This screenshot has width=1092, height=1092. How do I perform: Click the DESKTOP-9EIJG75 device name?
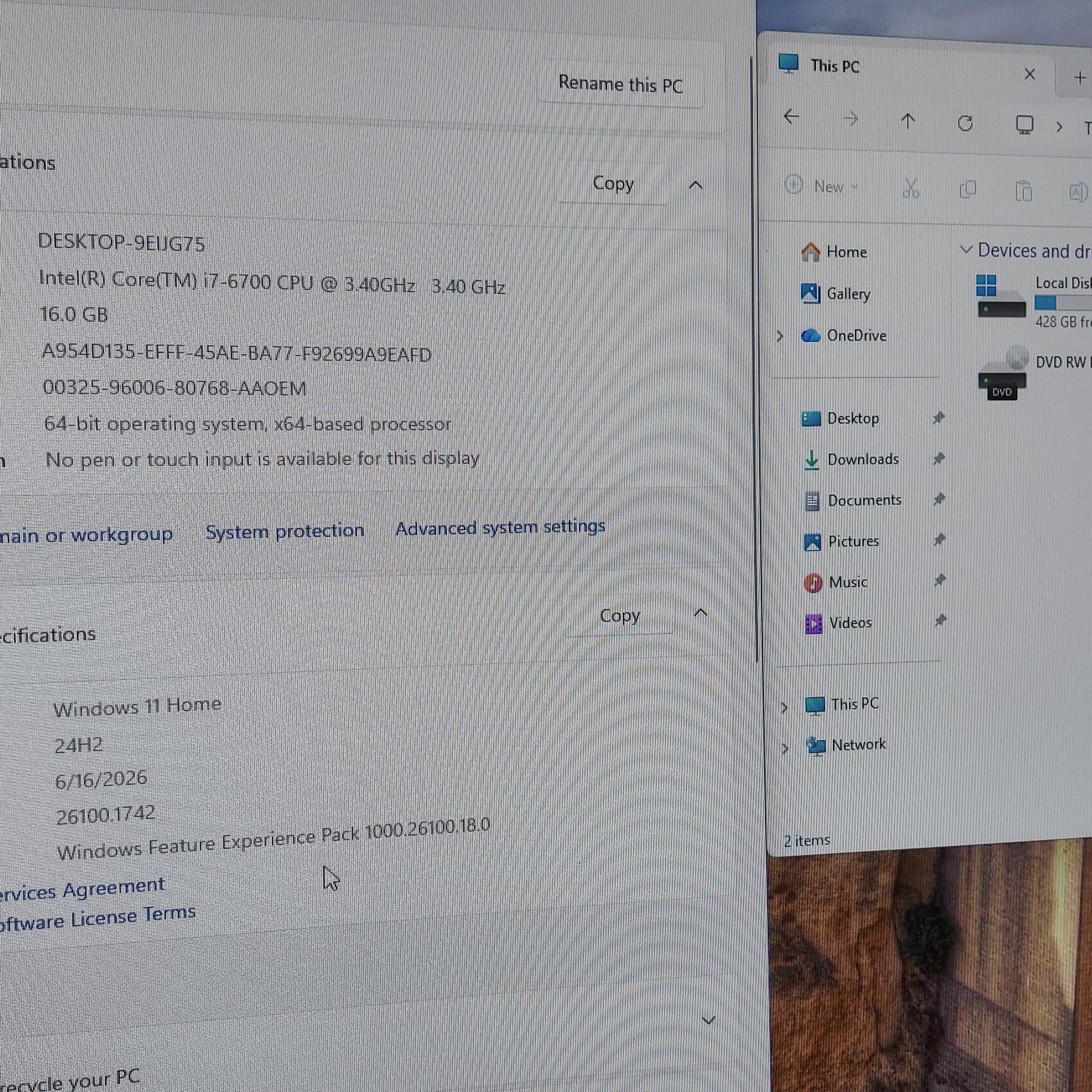121,243
